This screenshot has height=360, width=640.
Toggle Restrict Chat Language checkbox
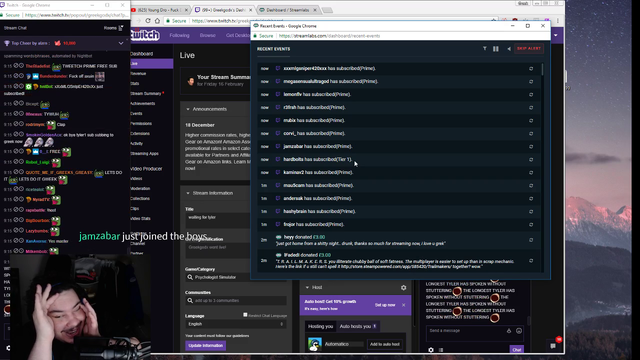click(245, 315)
